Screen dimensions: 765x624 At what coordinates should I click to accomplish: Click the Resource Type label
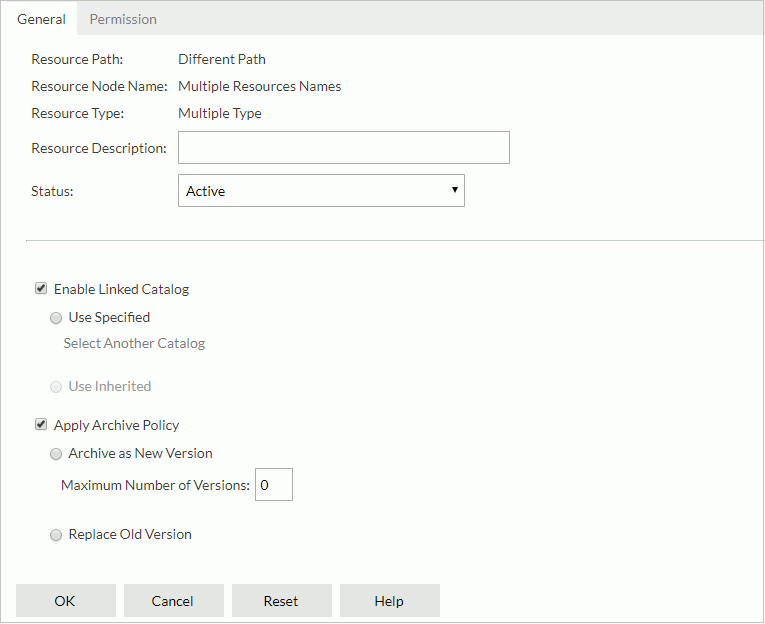click(x=78, y=113)
